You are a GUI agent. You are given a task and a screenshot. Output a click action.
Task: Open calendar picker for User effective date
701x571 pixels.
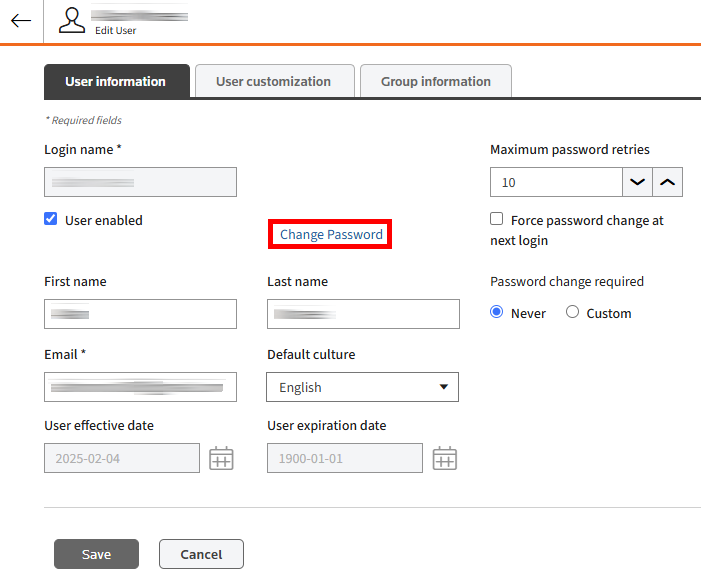pos(221,458)
